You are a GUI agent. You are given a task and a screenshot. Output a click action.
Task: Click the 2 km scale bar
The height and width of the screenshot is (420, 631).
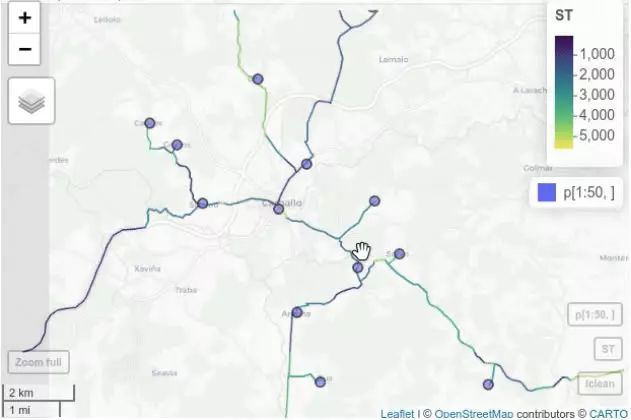39,393
